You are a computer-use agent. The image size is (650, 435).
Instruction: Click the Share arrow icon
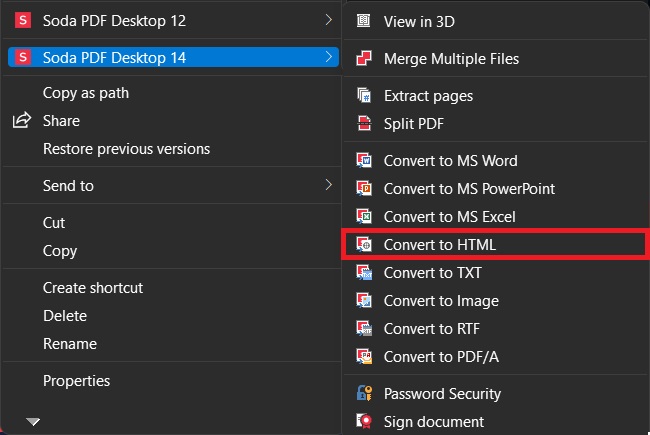click(x=22, y=120)
